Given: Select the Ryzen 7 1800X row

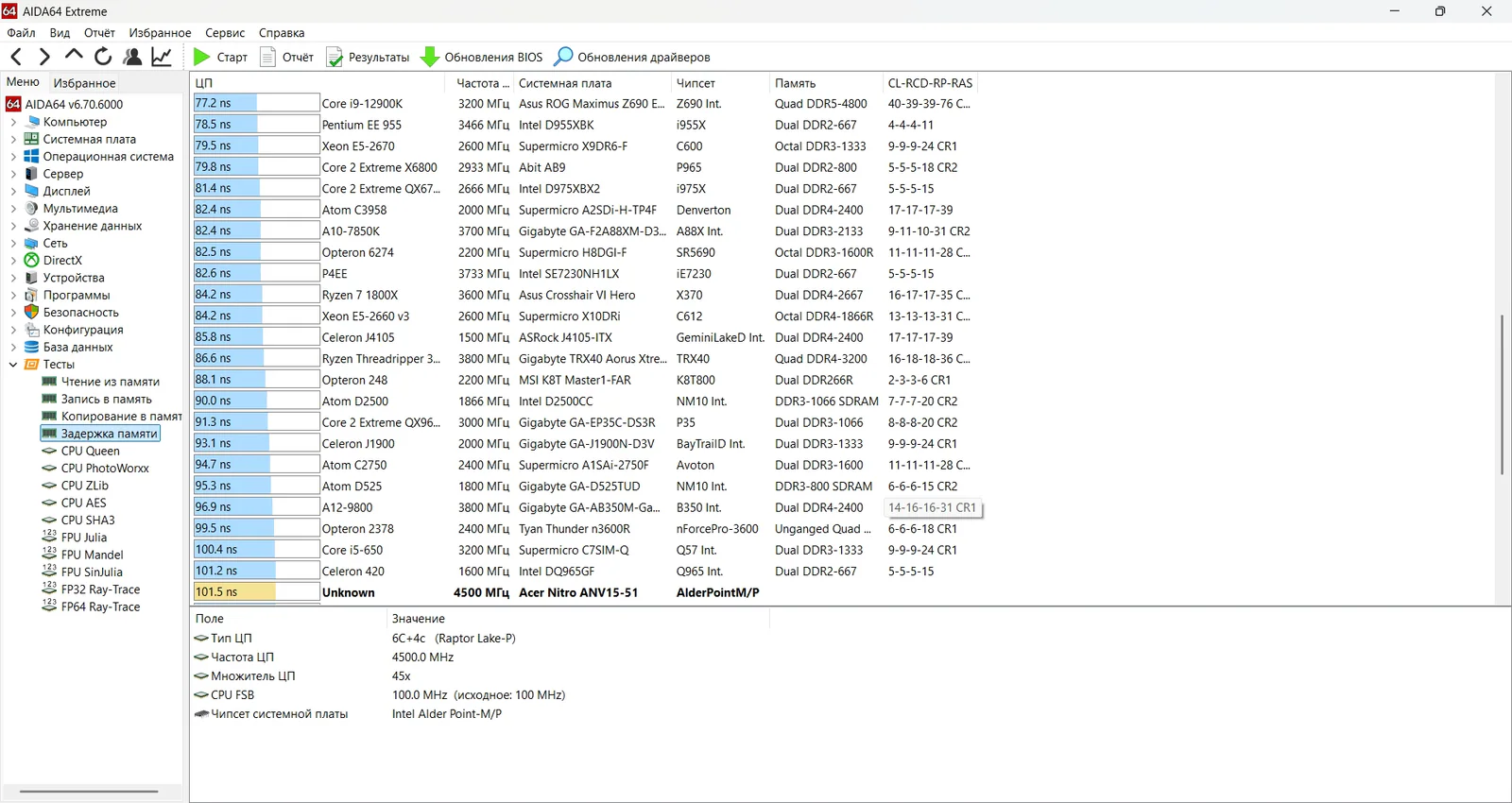Looking at the screenshot, I should [x=584, y=295].
